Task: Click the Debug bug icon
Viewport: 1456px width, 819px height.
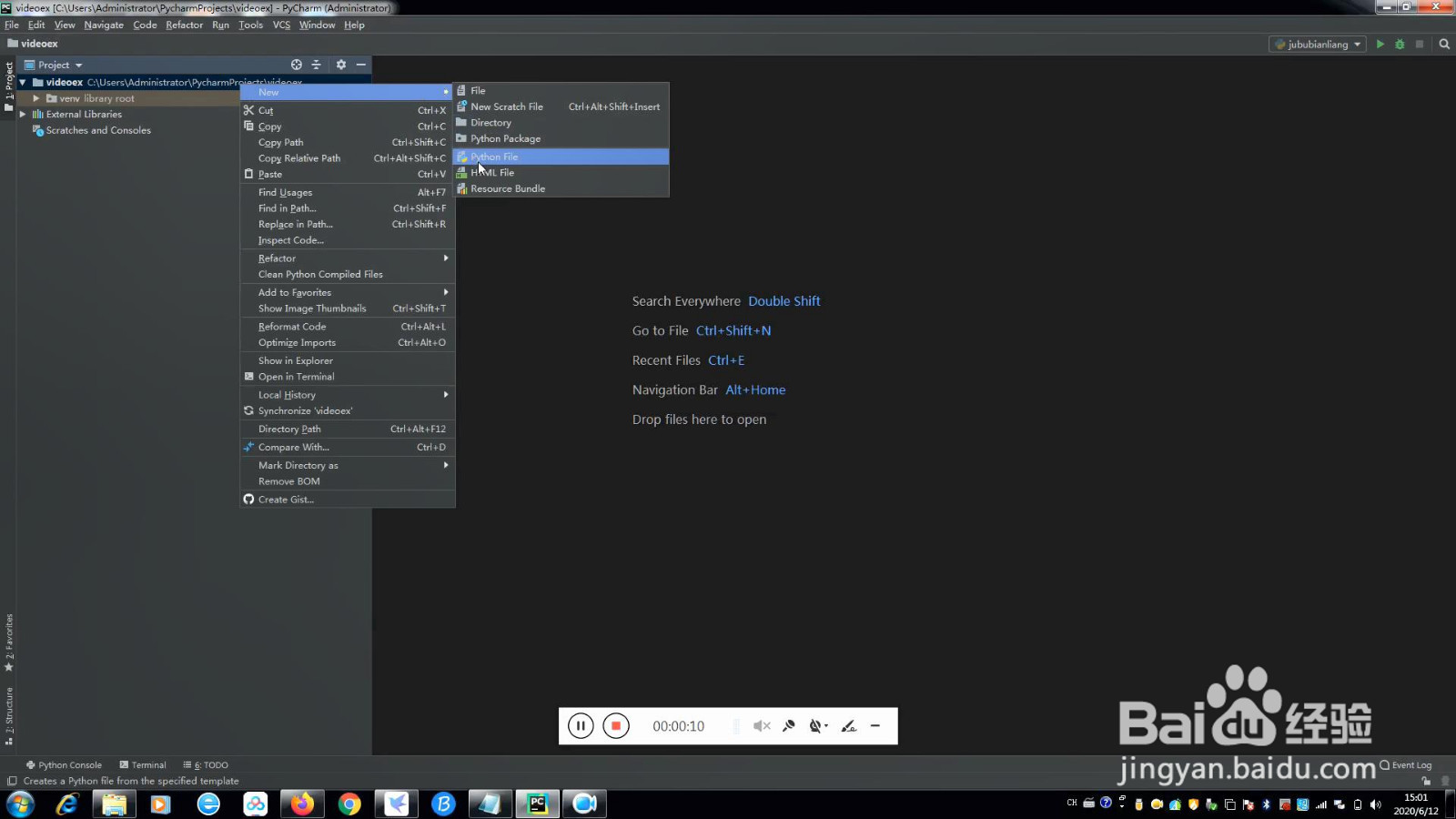Action: coord(1400,44)
